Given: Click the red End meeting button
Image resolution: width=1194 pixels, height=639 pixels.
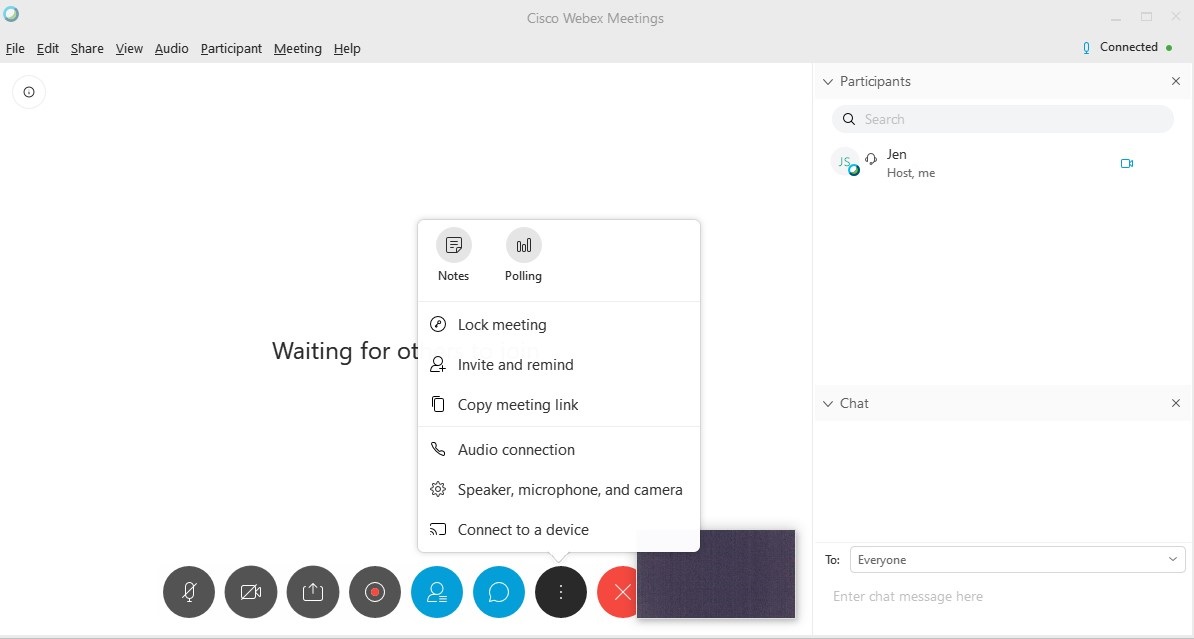Looking at the screenshot, I should pos(619,592).
